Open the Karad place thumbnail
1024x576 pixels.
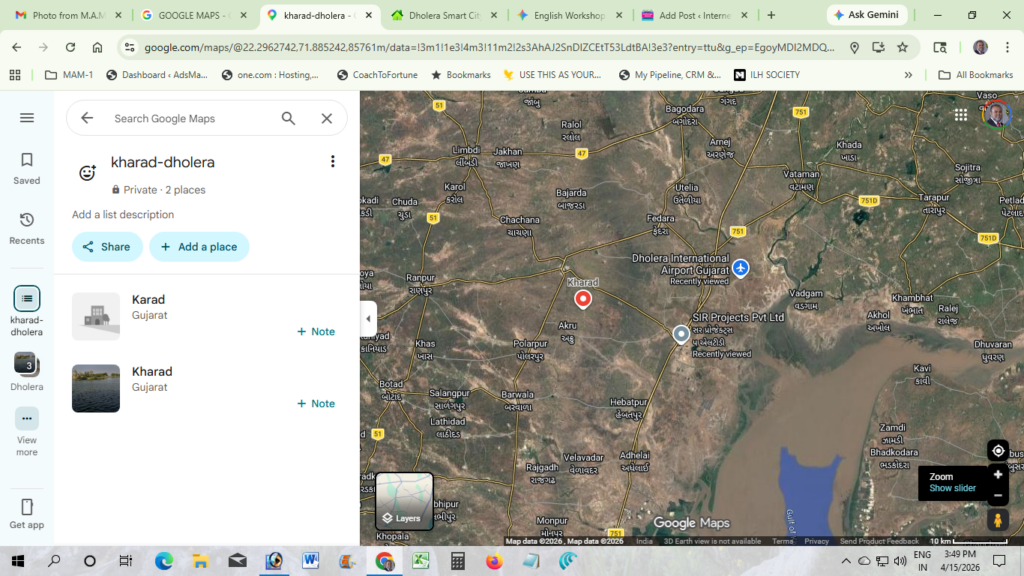(96, 316)
